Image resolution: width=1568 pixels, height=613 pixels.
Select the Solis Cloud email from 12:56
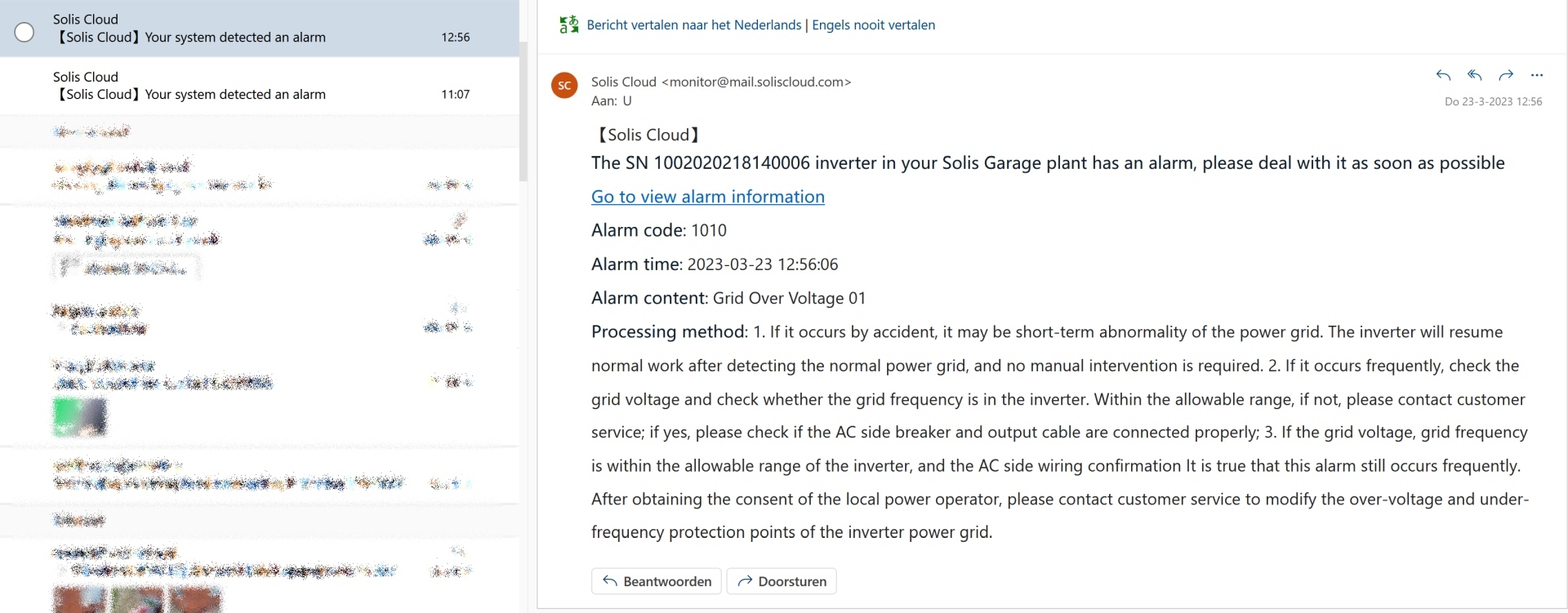point(245,29)
